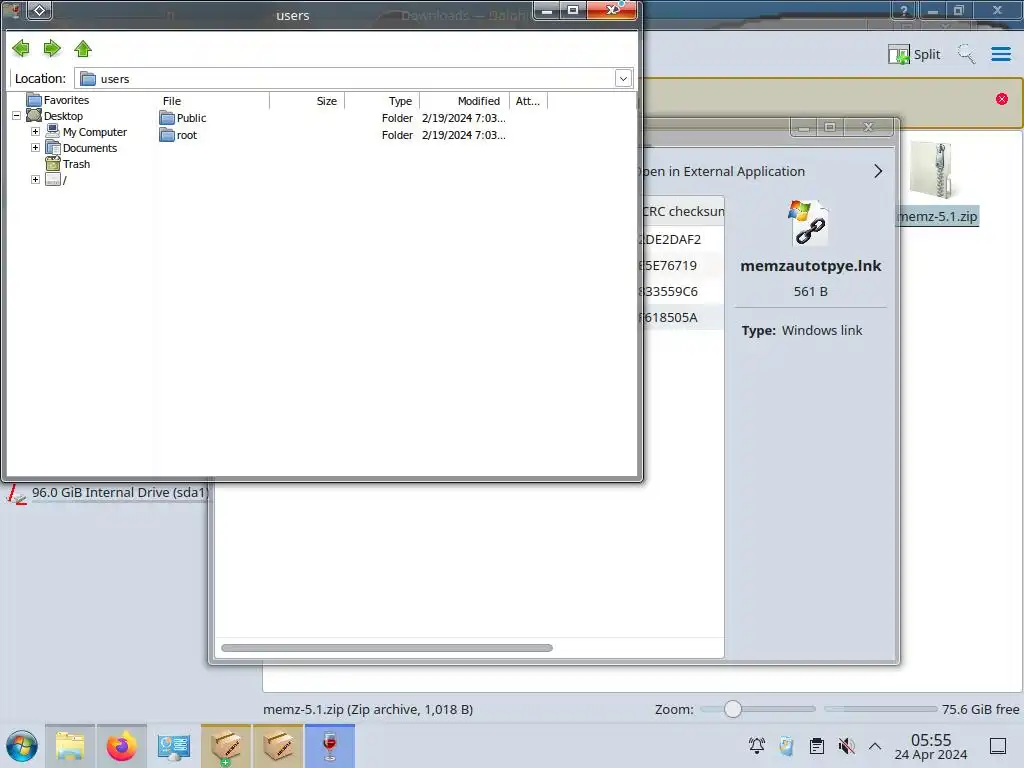Select the checksum row ending 33559C6
The width and height of the screenshot is (1024, 768).
click(682, 292)
